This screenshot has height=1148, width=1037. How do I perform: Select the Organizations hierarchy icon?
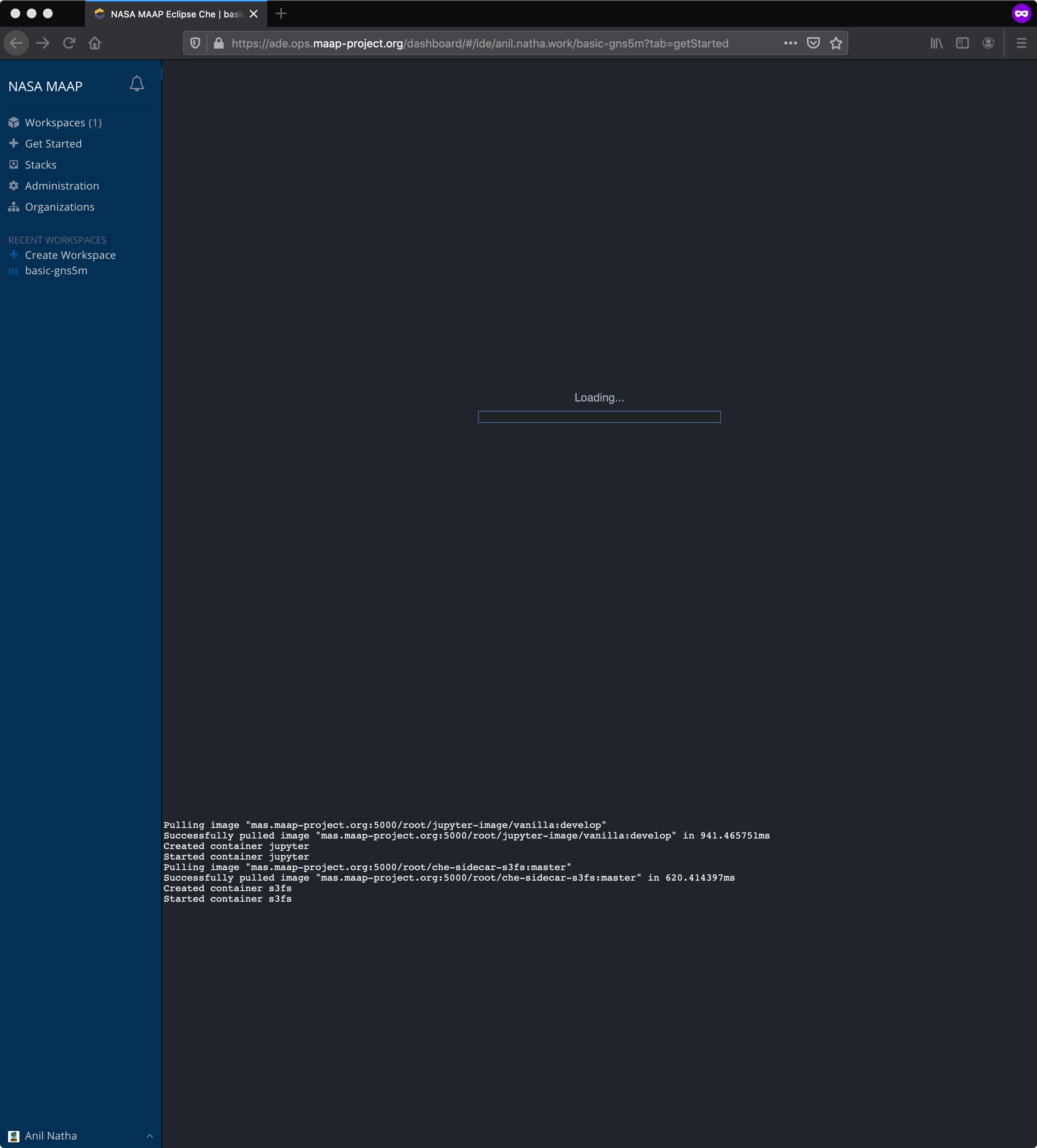click(x=13, y=207)
